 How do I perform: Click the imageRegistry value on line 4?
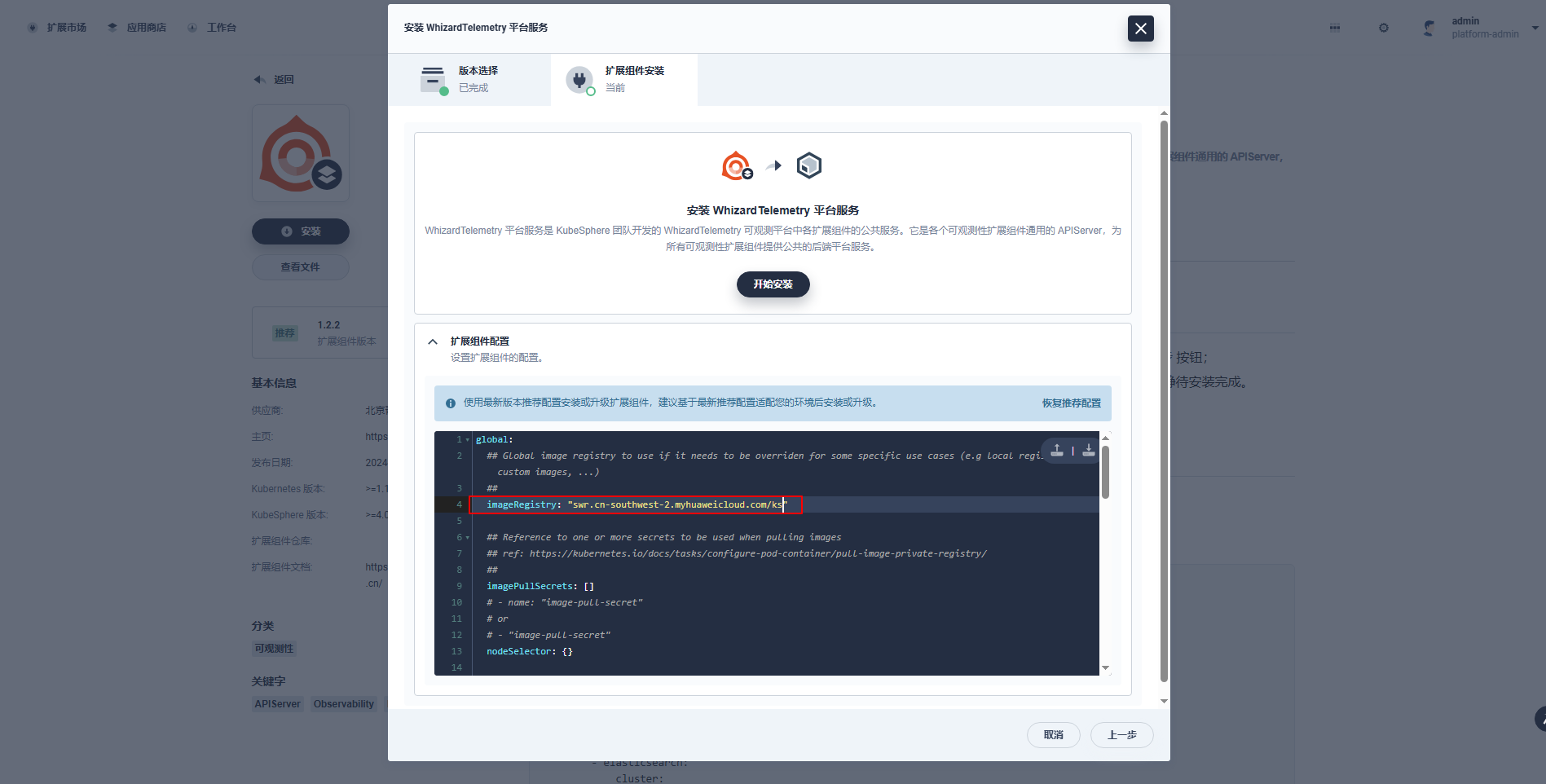[x=677, y=504]
